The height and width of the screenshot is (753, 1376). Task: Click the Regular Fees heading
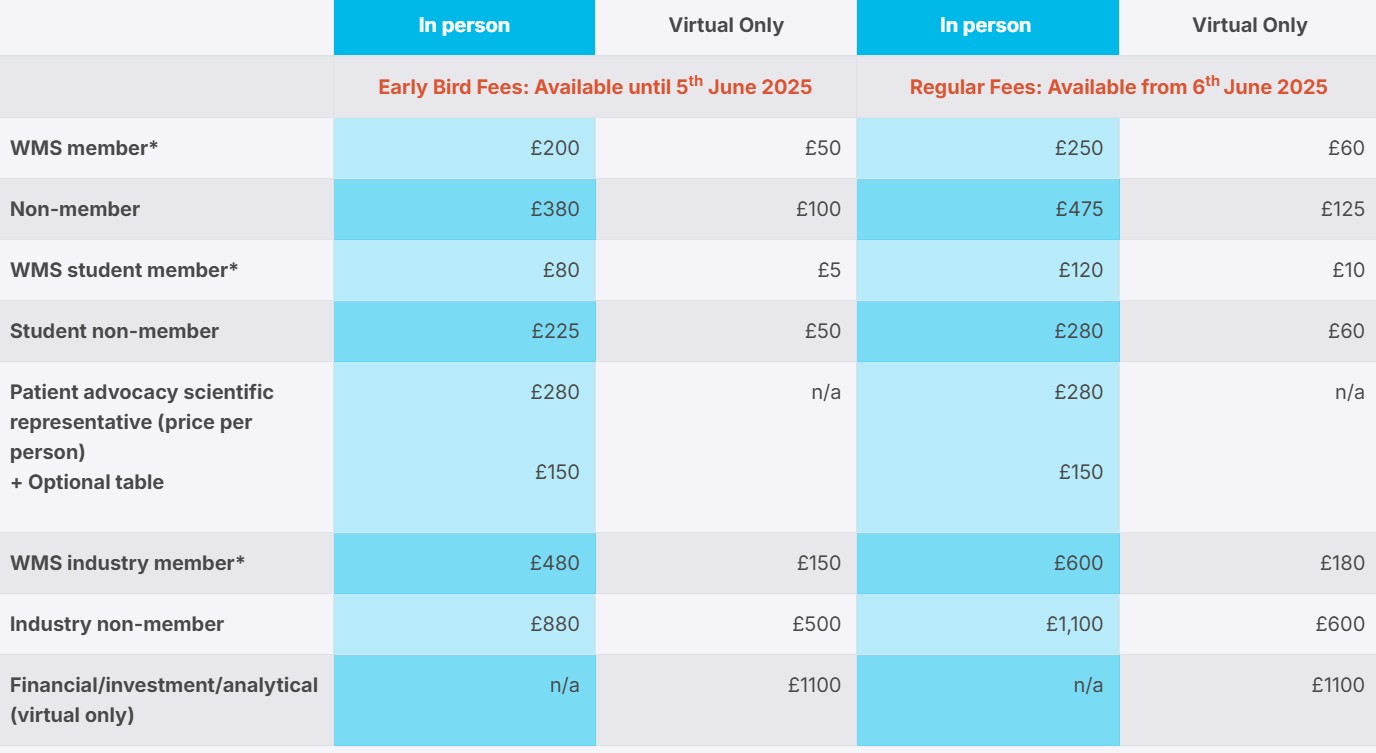coord(1118,86)
